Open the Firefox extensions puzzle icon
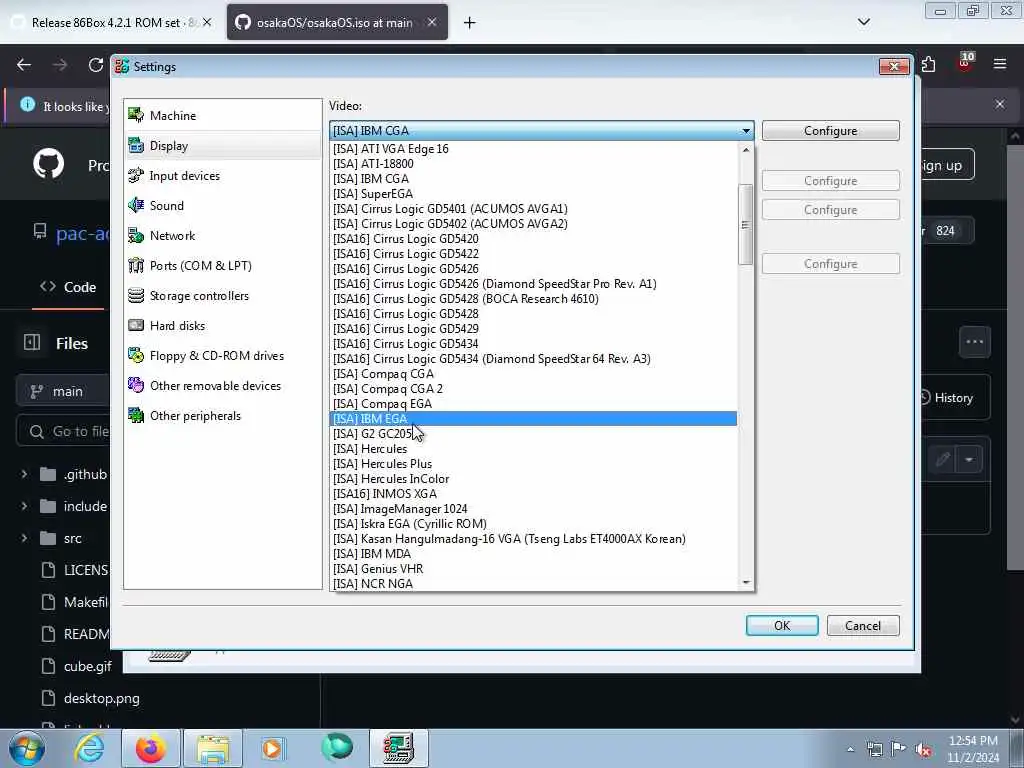Viewport: 1024px width, 768px height. [x=929, y=64]
